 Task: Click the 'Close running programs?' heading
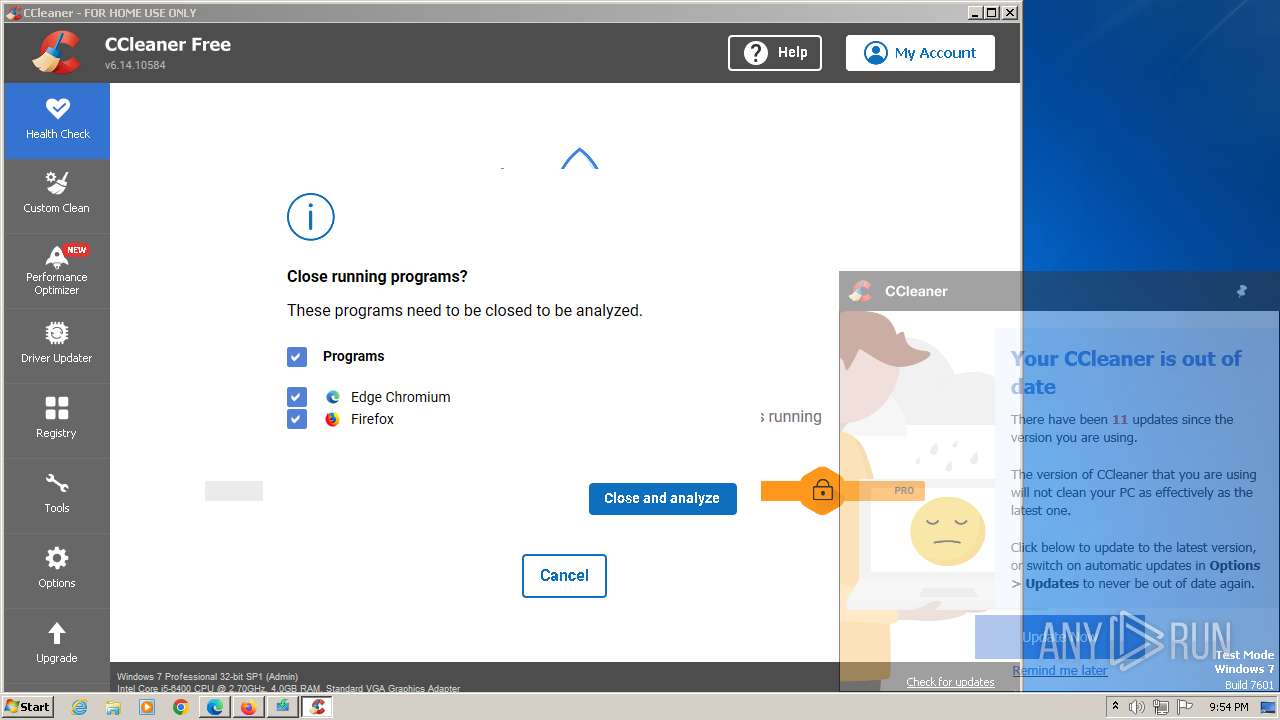point(377,277)
